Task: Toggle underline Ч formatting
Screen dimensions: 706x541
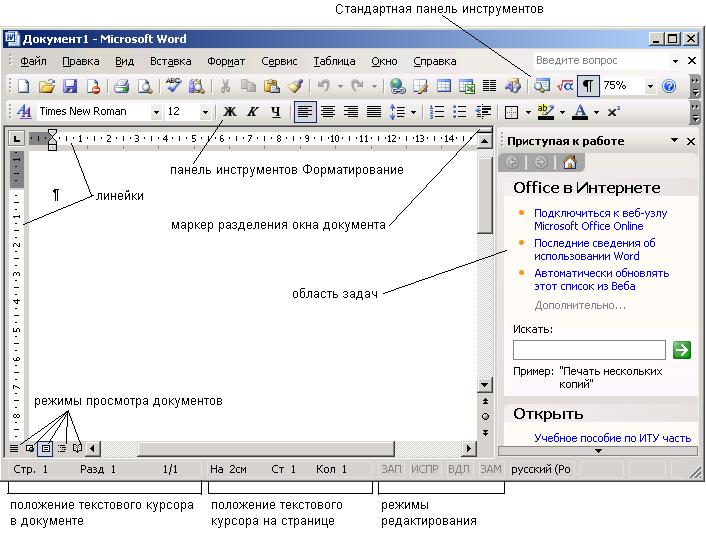Action: 276,111
